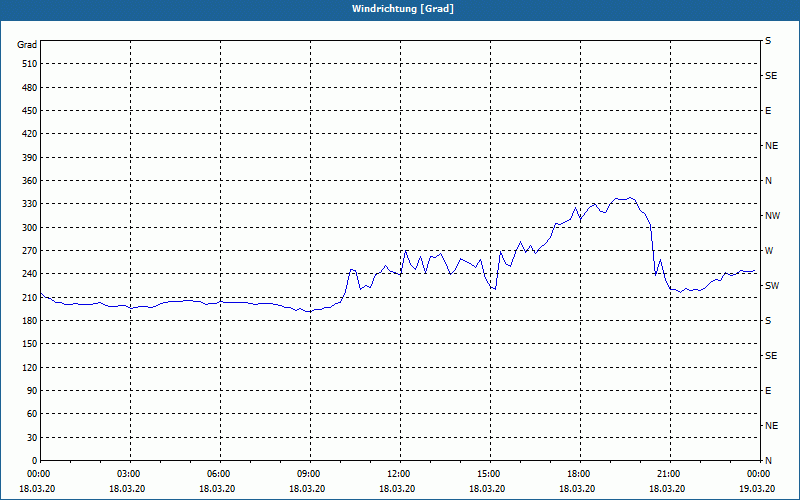Click the 300 y-axis tick label

tap(30, 228)
